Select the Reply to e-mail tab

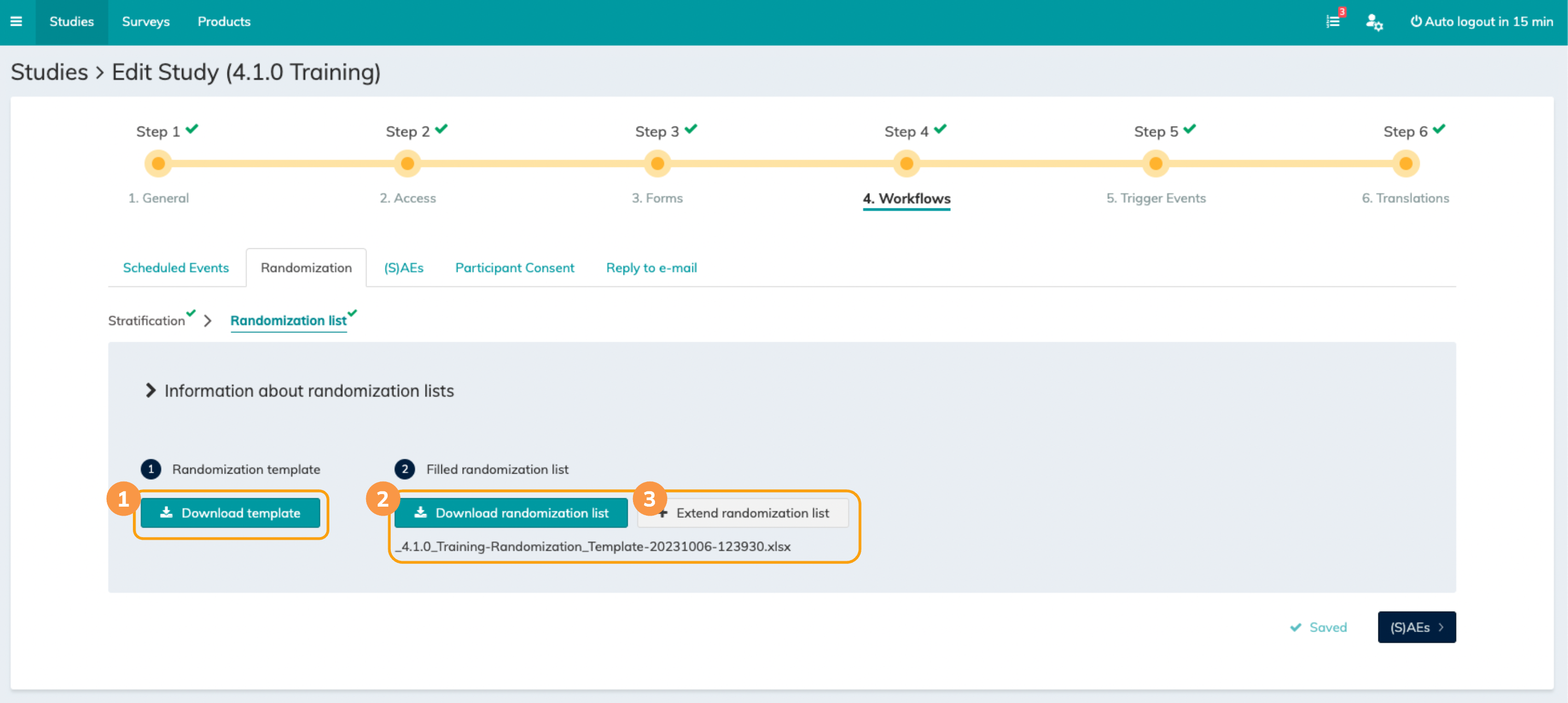(x=651, y=268)
